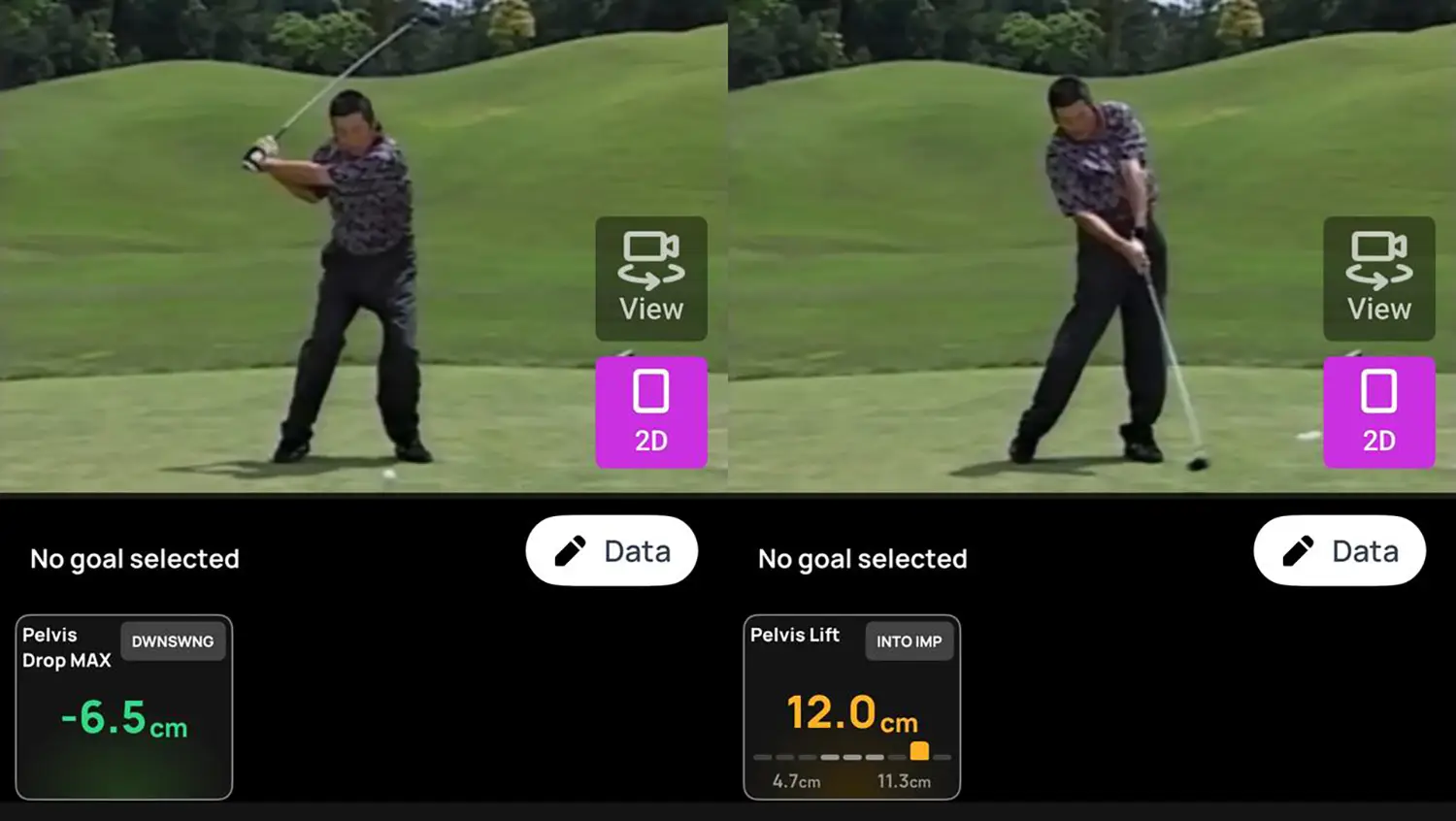Toggle the magenta 2D mode on backswing video

pyautogui.click(x=651, y=412)
